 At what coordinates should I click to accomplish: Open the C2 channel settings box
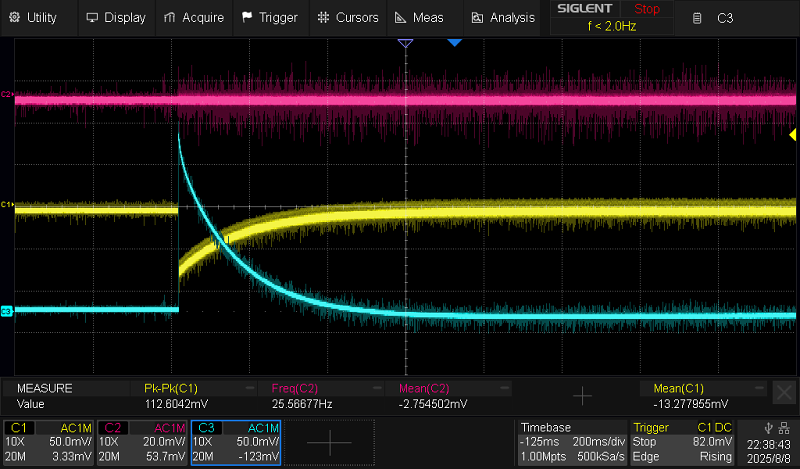[x=143, y=441]
